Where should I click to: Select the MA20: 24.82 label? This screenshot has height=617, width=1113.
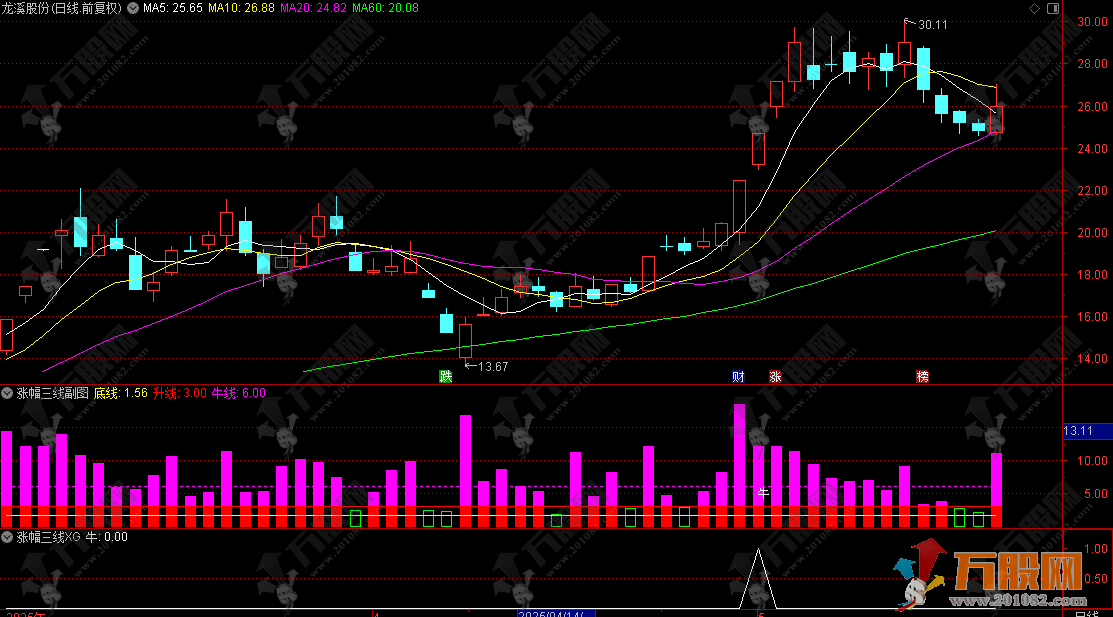(x=314, y=8)
